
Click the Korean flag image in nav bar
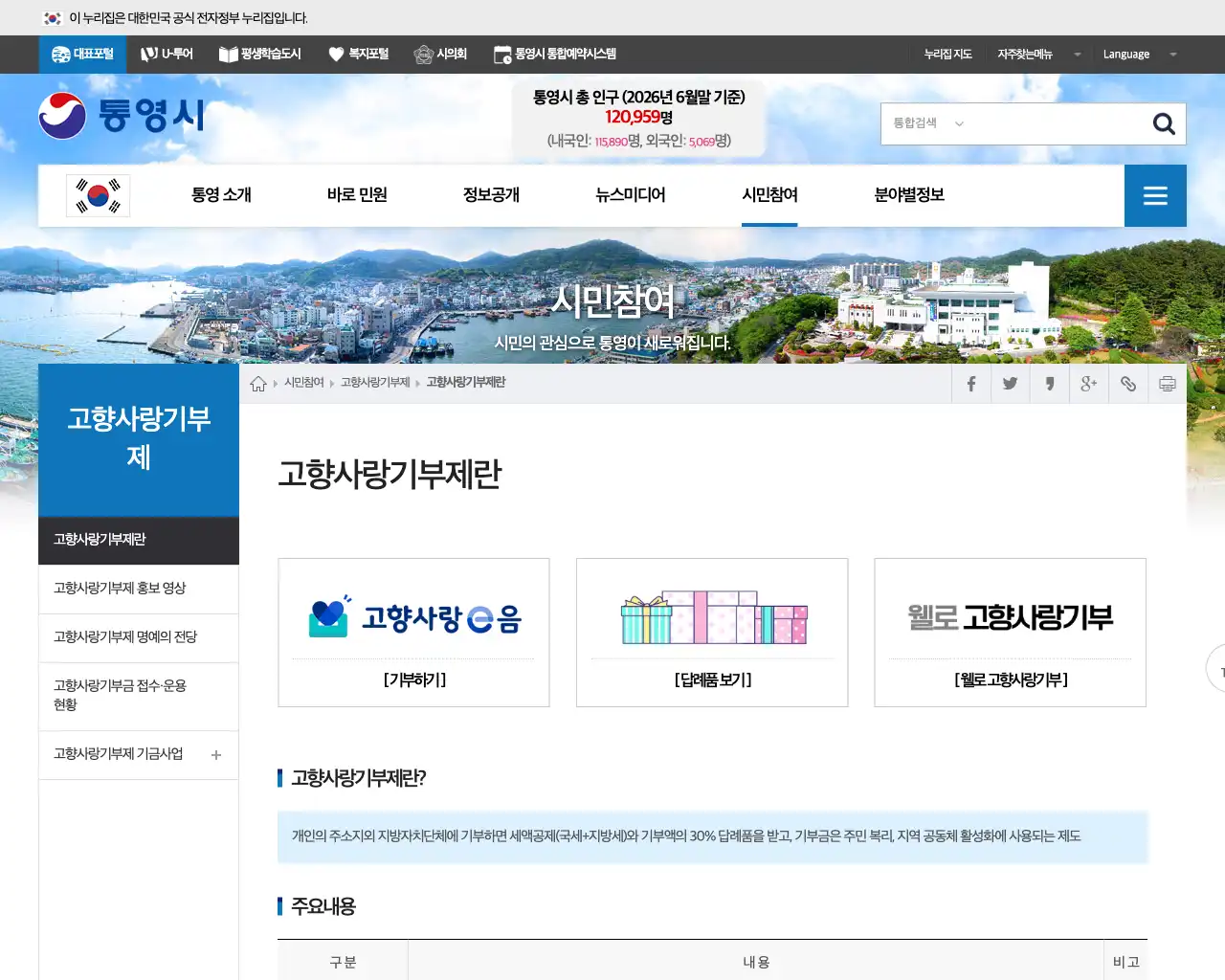click(98, 195)
